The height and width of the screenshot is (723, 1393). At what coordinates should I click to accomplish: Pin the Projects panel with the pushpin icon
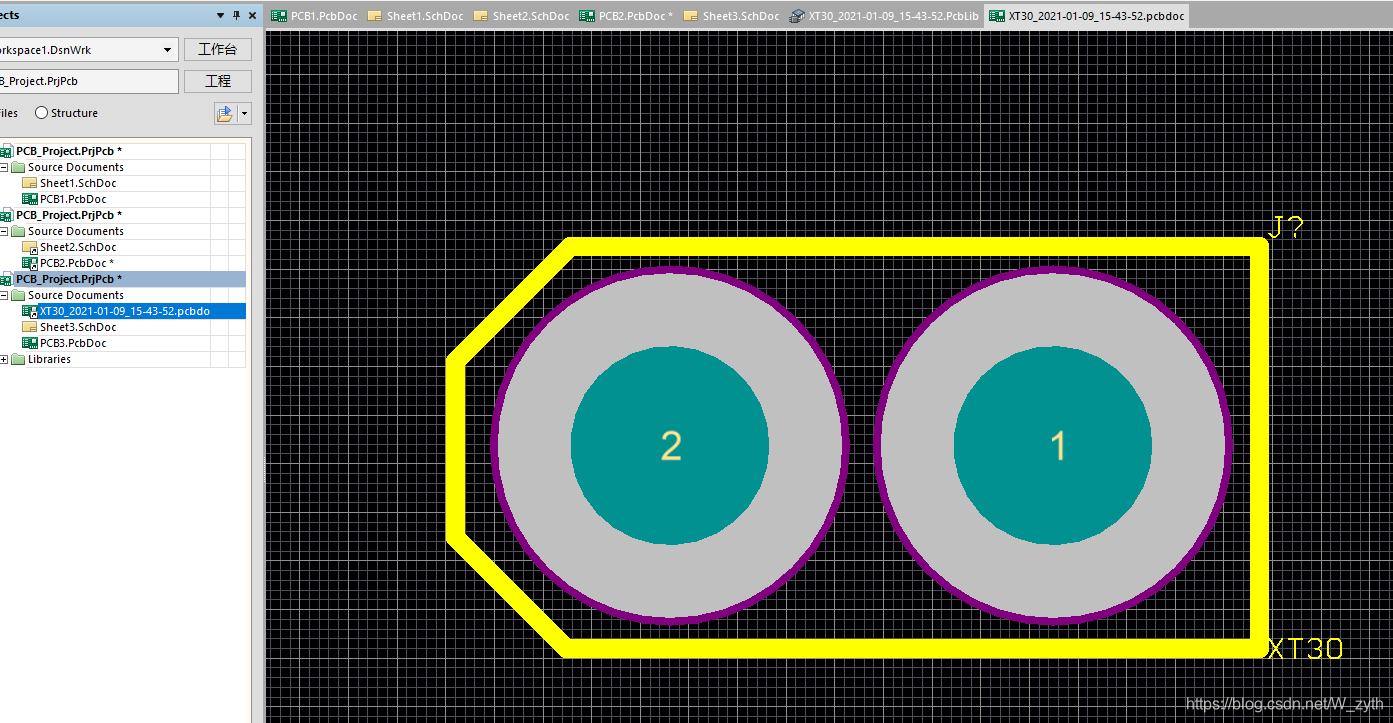point(236,15)
